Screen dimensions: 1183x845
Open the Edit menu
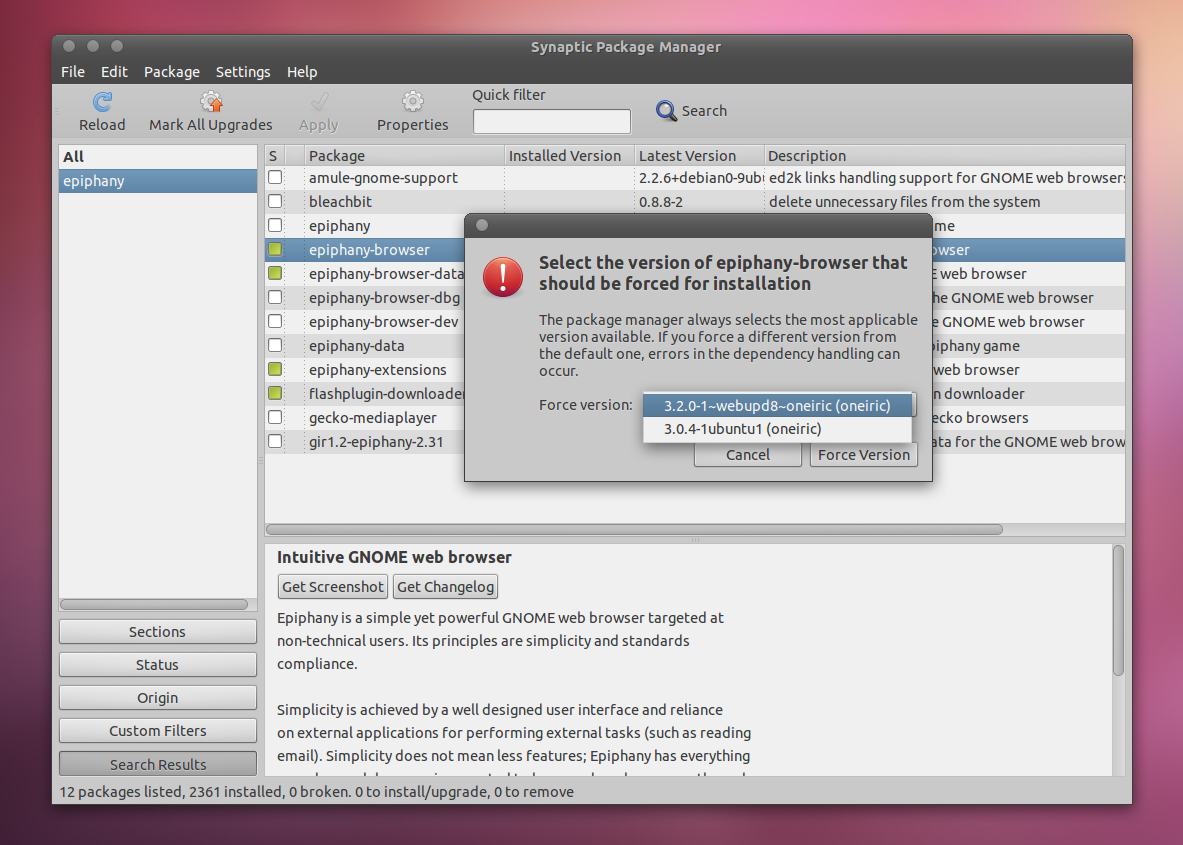point(114,72)
